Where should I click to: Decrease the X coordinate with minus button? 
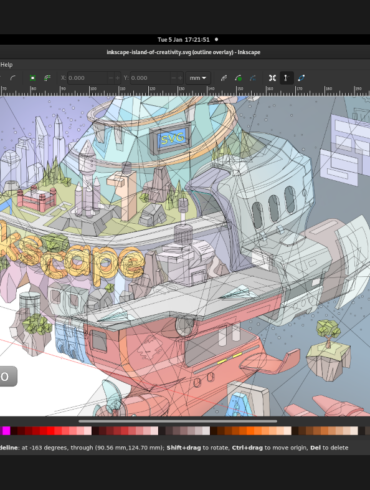pos(110,78)
